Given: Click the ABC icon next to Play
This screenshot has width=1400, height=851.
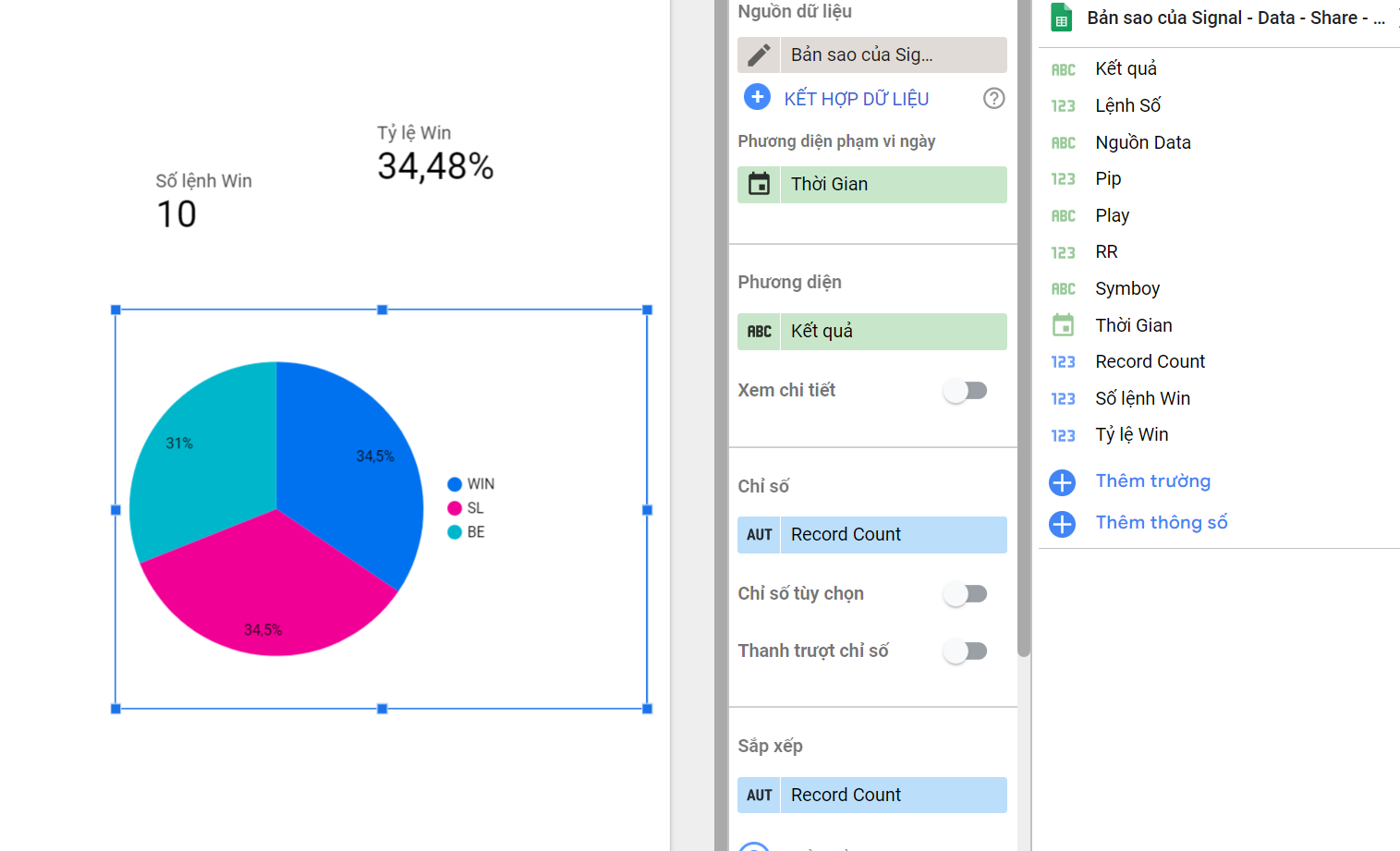Looking at the screenshot, I should [1064, 215].
